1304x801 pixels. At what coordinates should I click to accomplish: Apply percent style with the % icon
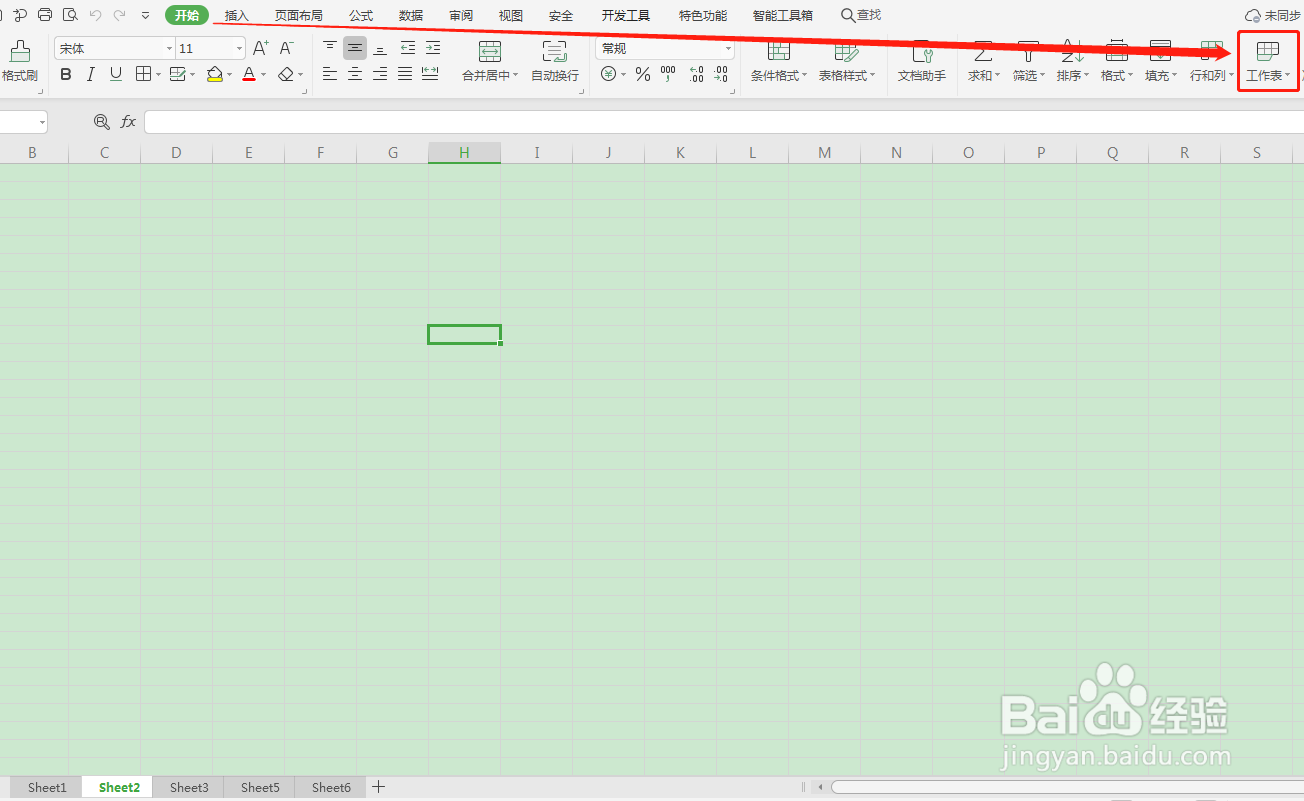pos(643,74)
